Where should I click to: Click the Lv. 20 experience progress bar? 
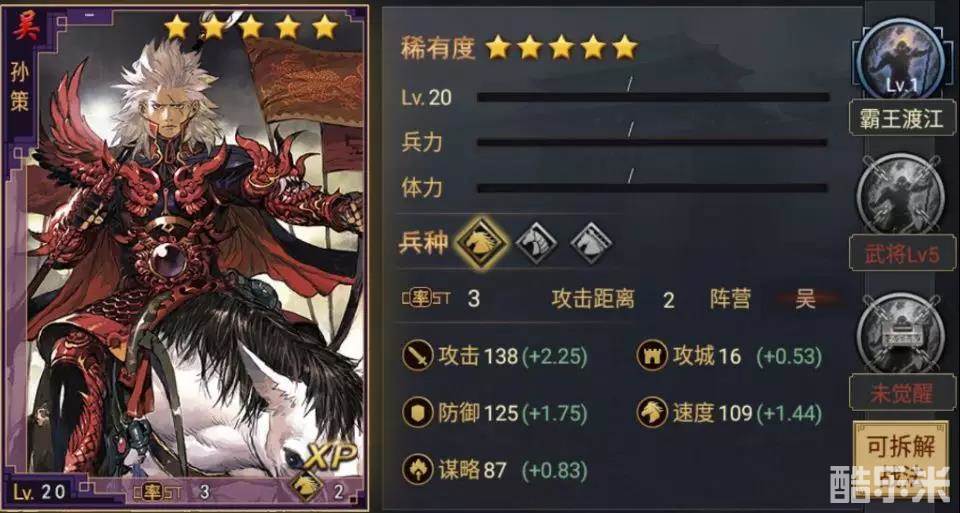[653, 97]
